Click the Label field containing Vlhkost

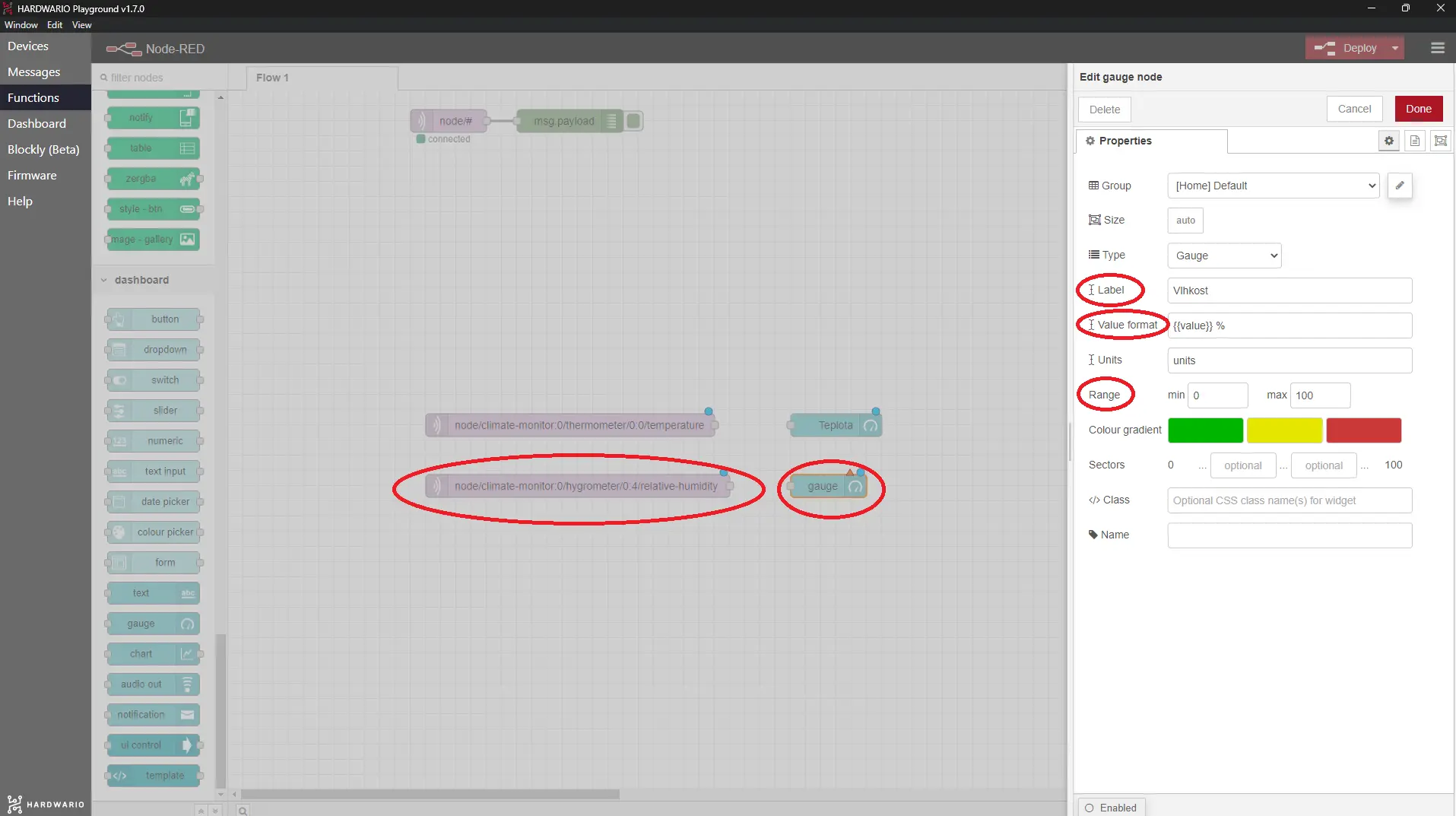1289,291
